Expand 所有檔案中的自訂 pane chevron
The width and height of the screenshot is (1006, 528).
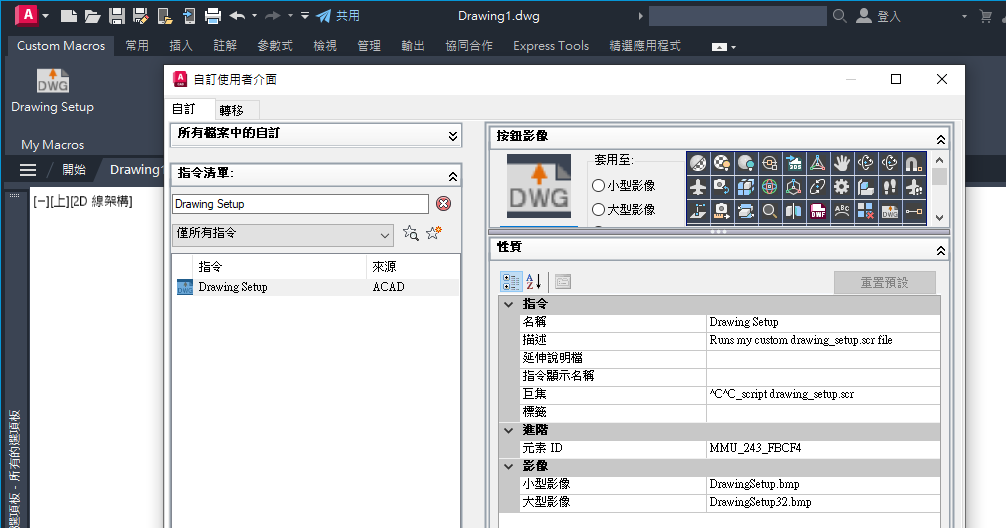pyautogui.click(x=453, y=135)
